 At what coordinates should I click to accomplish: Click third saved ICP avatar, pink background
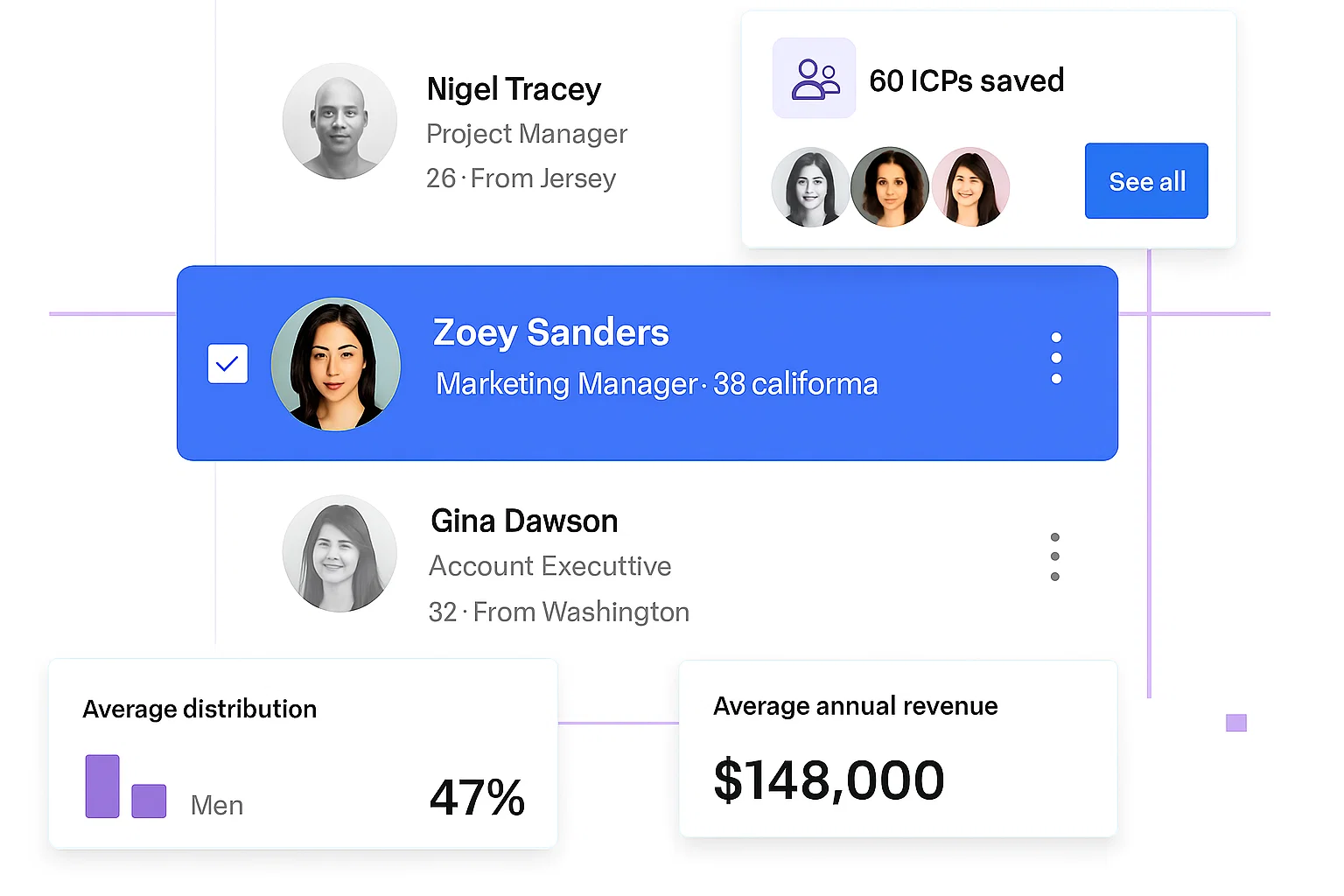(970, 187)
